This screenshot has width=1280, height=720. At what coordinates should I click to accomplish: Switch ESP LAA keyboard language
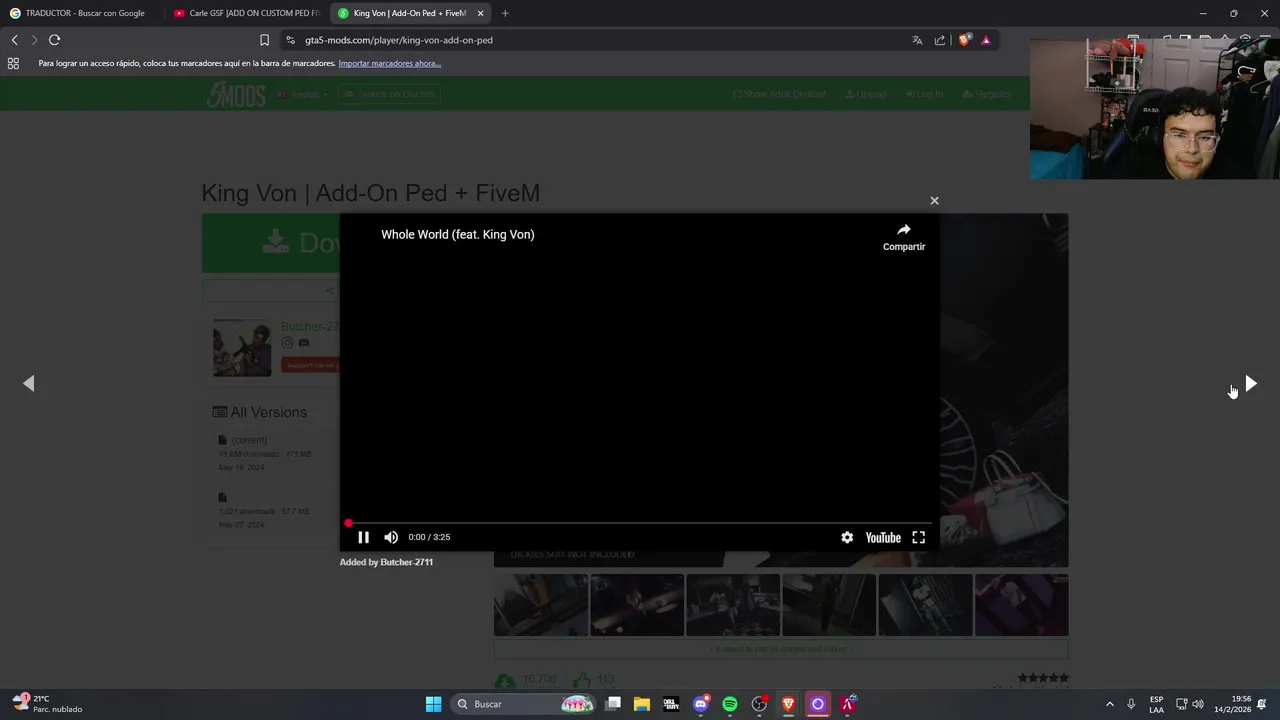point(1156,704)
